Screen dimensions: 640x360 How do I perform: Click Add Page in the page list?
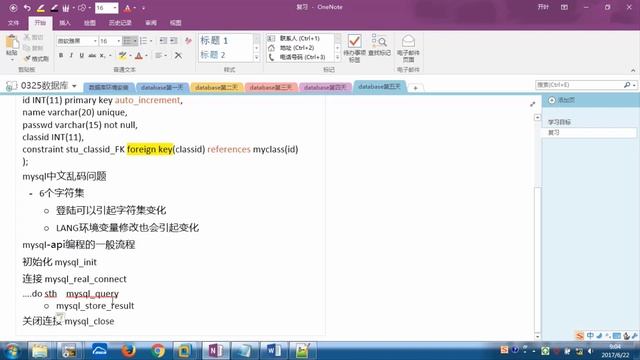click(562, 100)
